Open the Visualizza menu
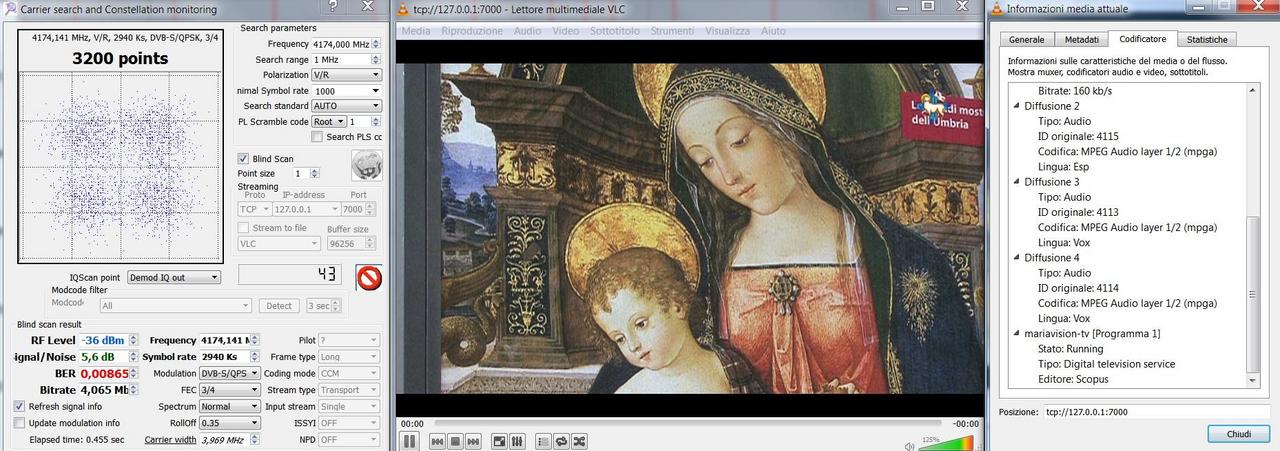Viewport: 1280px width, 451px height. pyautogui.click(x=728, y=31)
